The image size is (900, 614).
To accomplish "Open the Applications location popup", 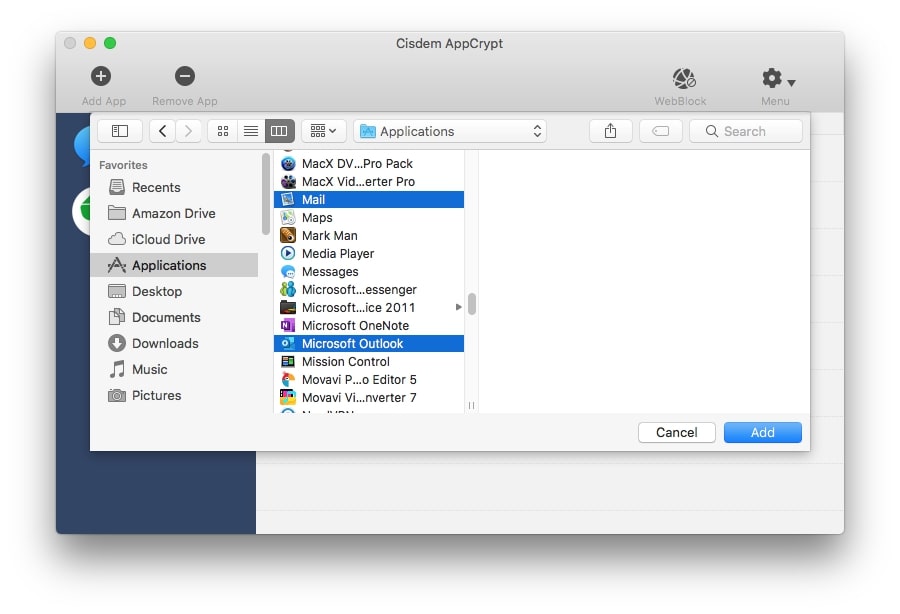I will tap(450, 131).
